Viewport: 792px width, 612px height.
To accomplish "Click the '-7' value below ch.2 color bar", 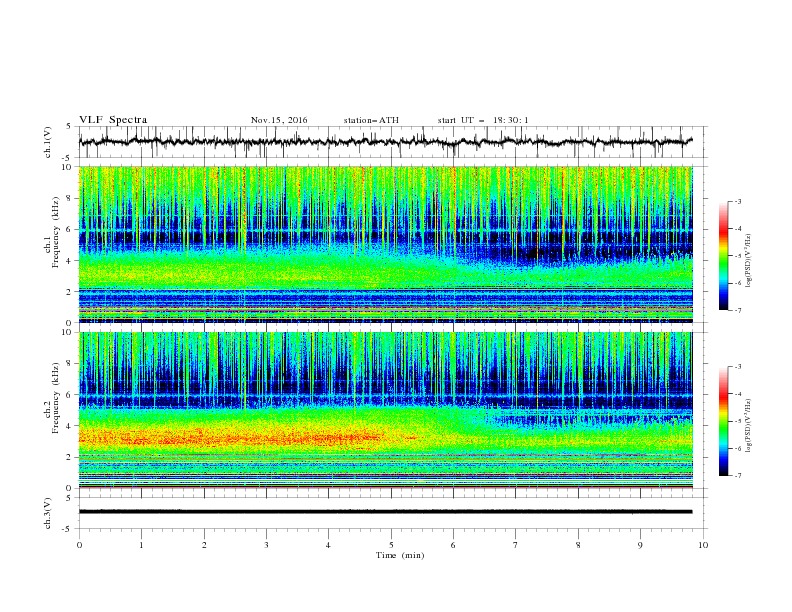I will pyautogui.click(x=737, y=476).
